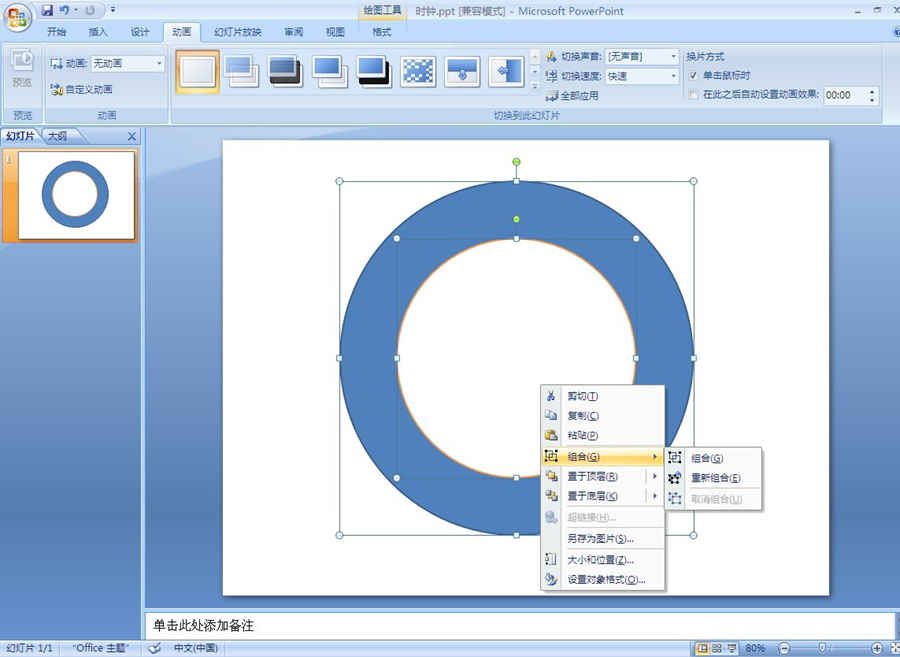Increase the auto-advance time stepper

[x=872, y=91]
